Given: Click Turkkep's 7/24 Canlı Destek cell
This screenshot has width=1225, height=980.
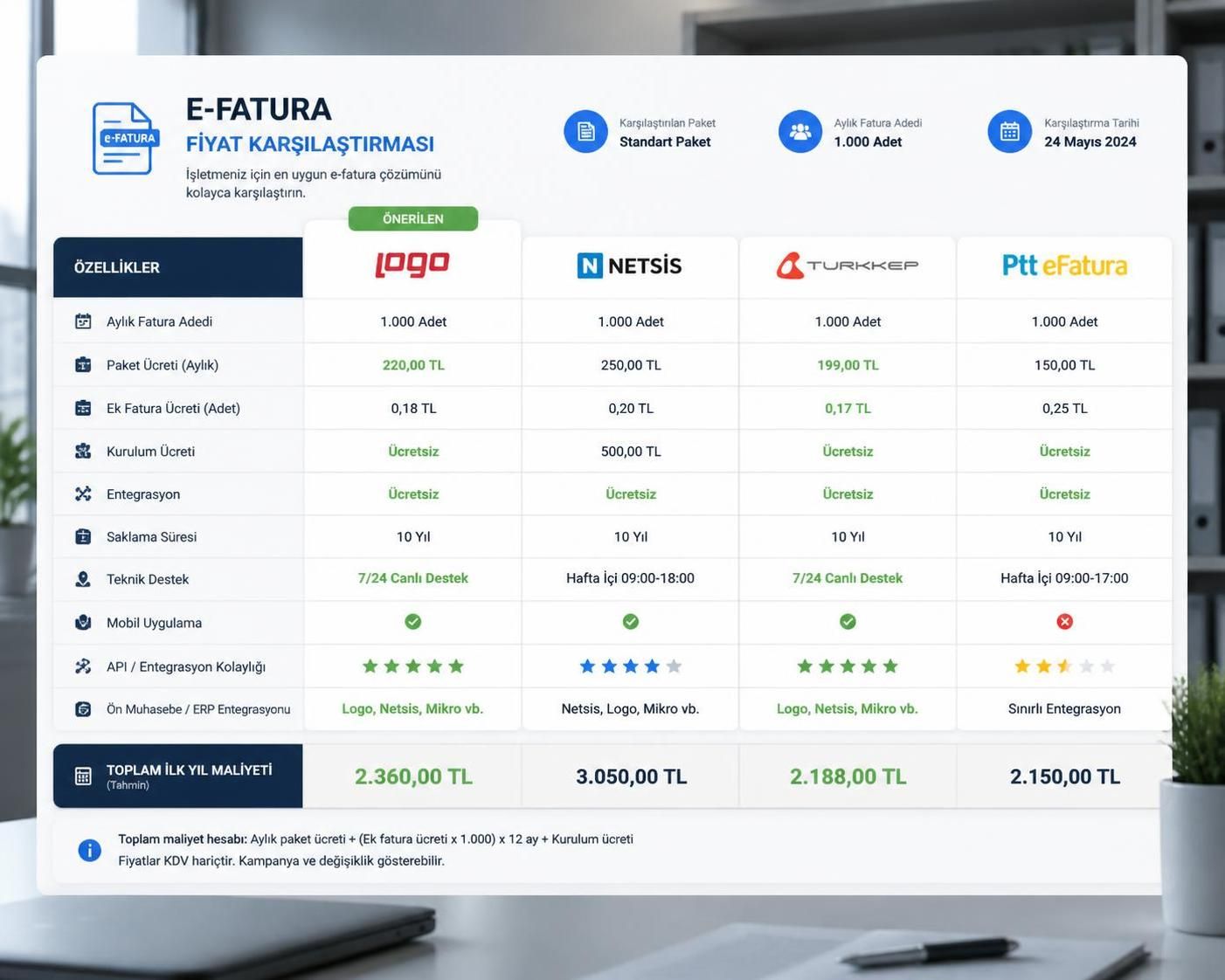Looking at the screenshot, I should pos(848,578).
